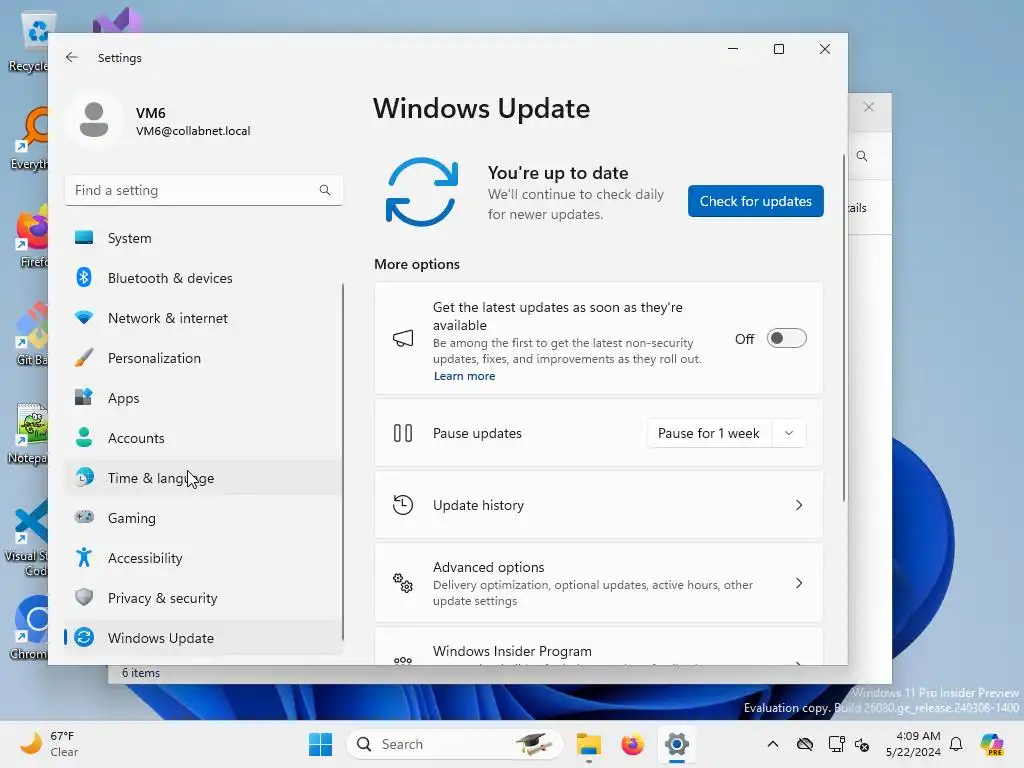Open File Explorer from the taskbar
This screenshot has height=768, width=1024.
point(588,744)
